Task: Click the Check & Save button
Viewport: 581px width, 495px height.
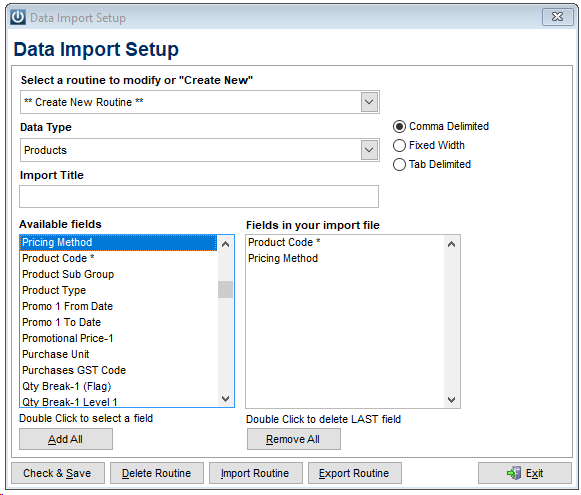Action: click(58, 473)
